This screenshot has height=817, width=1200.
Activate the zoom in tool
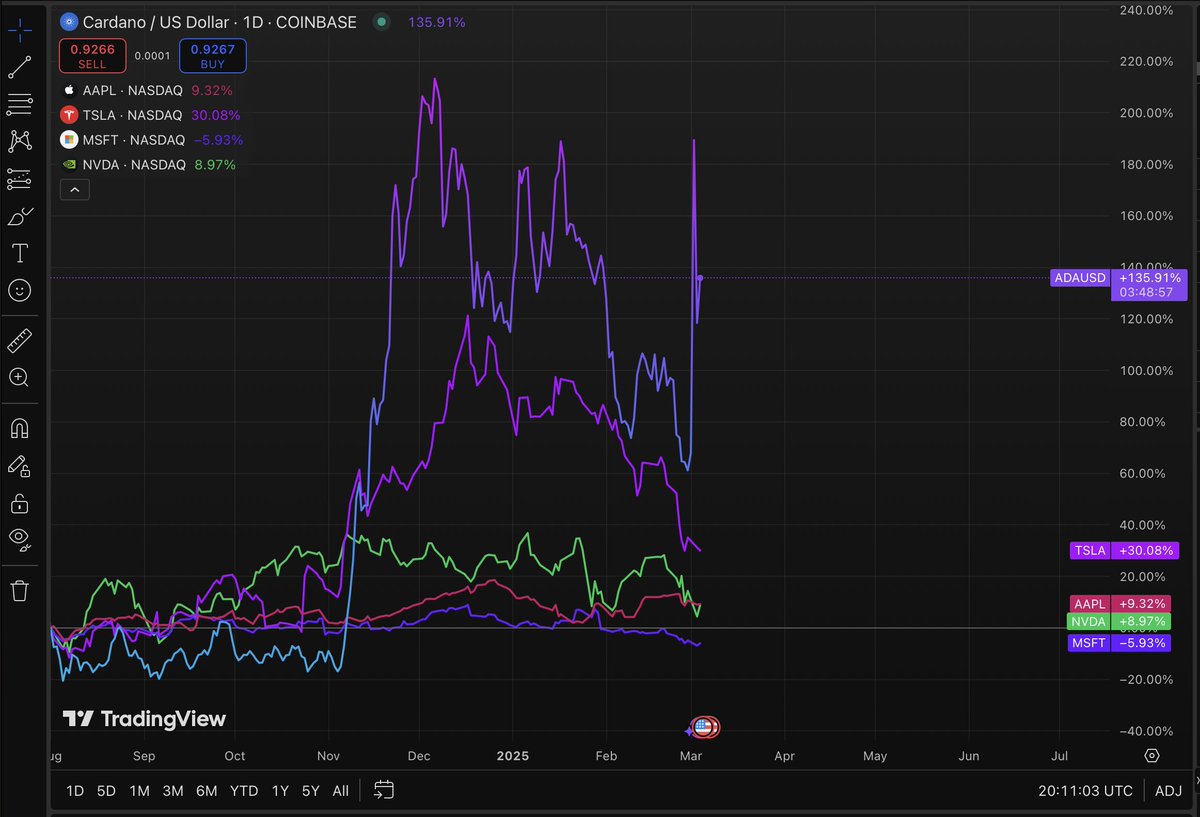tap(19, 377)
